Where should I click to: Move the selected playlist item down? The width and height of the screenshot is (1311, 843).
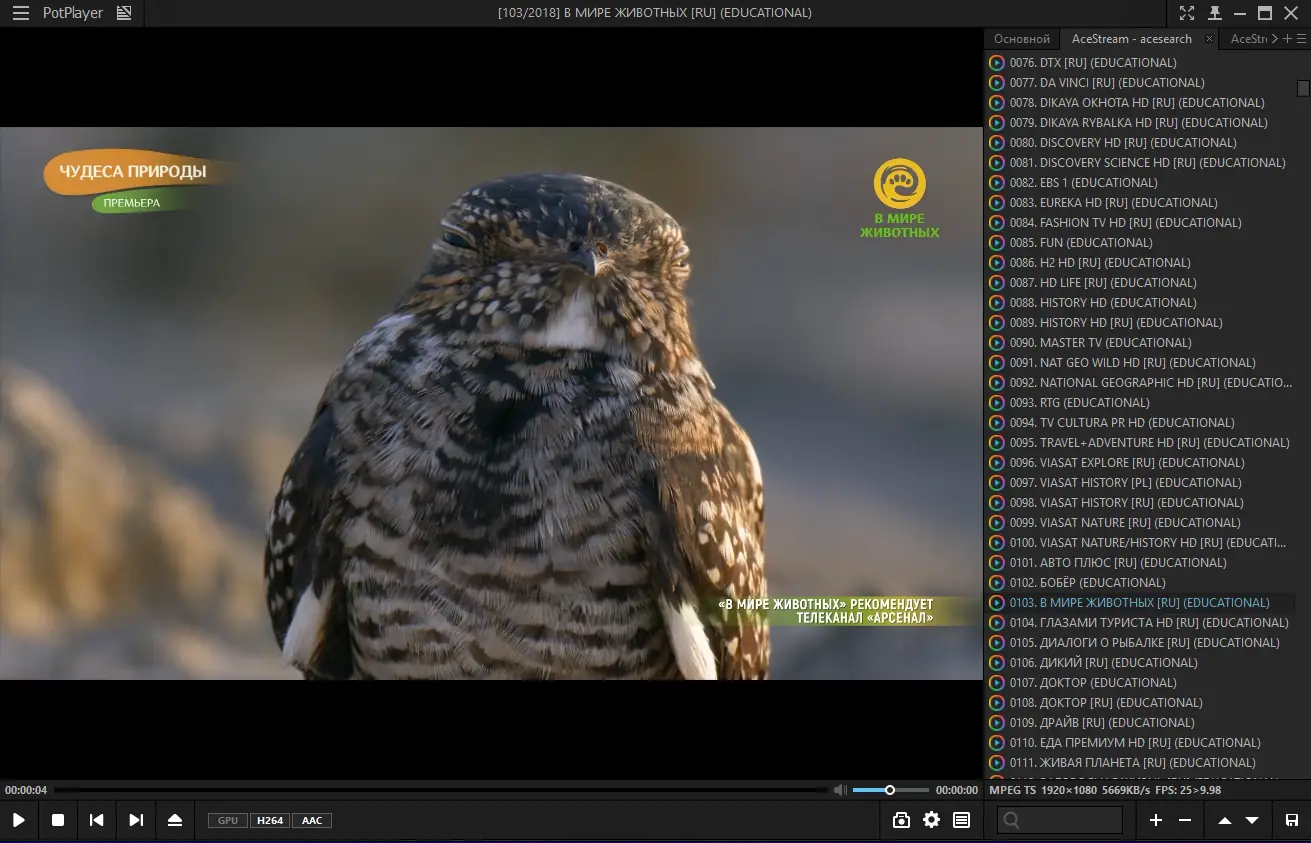1252,820
